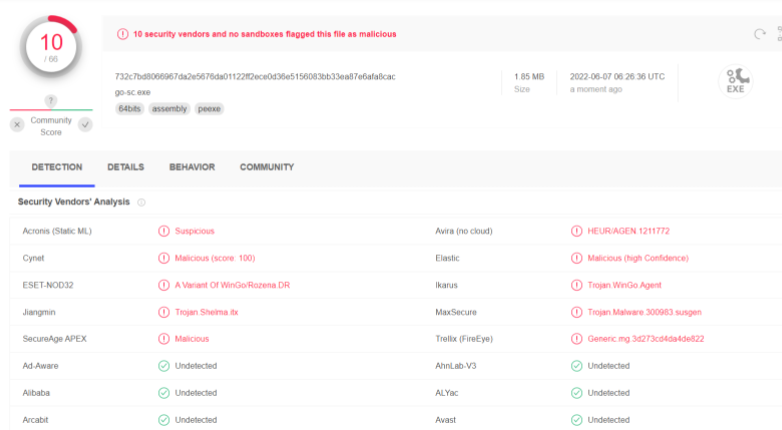Vote malicious with the X community button

(17, 125)
